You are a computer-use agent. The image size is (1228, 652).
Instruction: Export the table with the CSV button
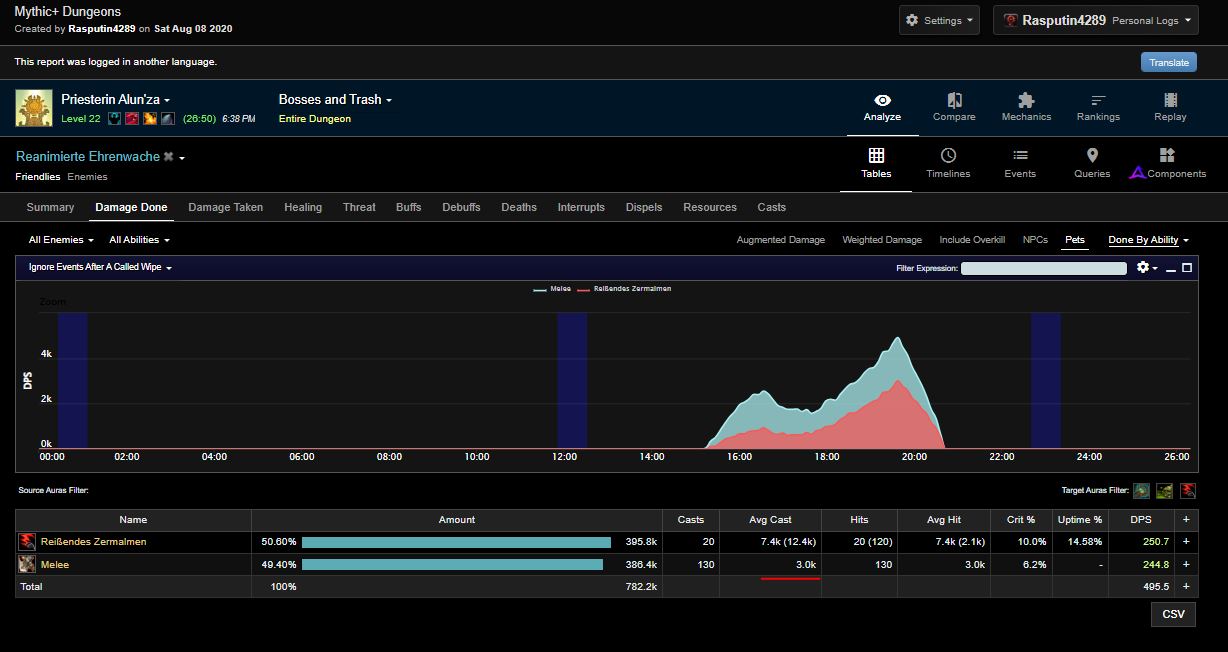[1173, 614]
